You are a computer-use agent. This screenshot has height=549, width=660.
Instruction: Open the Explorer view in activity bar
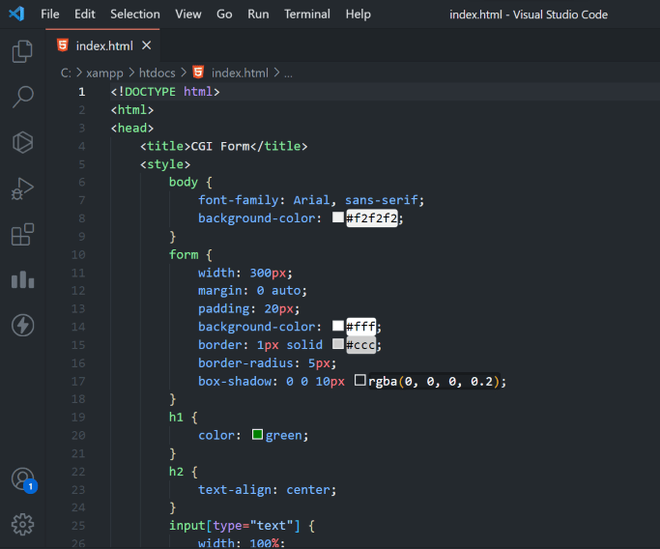(x=22, y=51)
